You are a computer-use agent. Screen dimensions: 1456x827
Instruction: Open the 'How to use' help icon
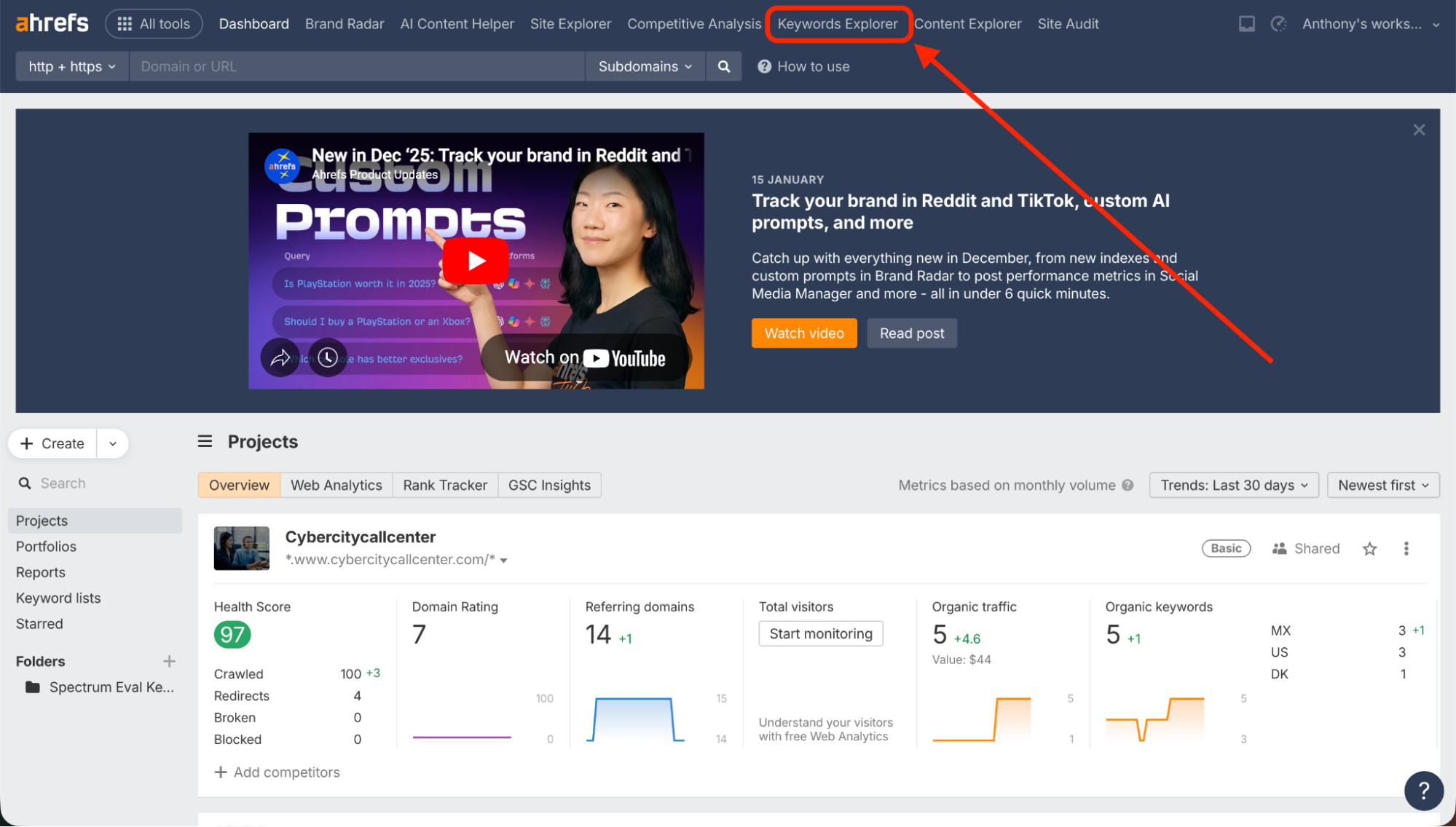click(x=763, y=66)
